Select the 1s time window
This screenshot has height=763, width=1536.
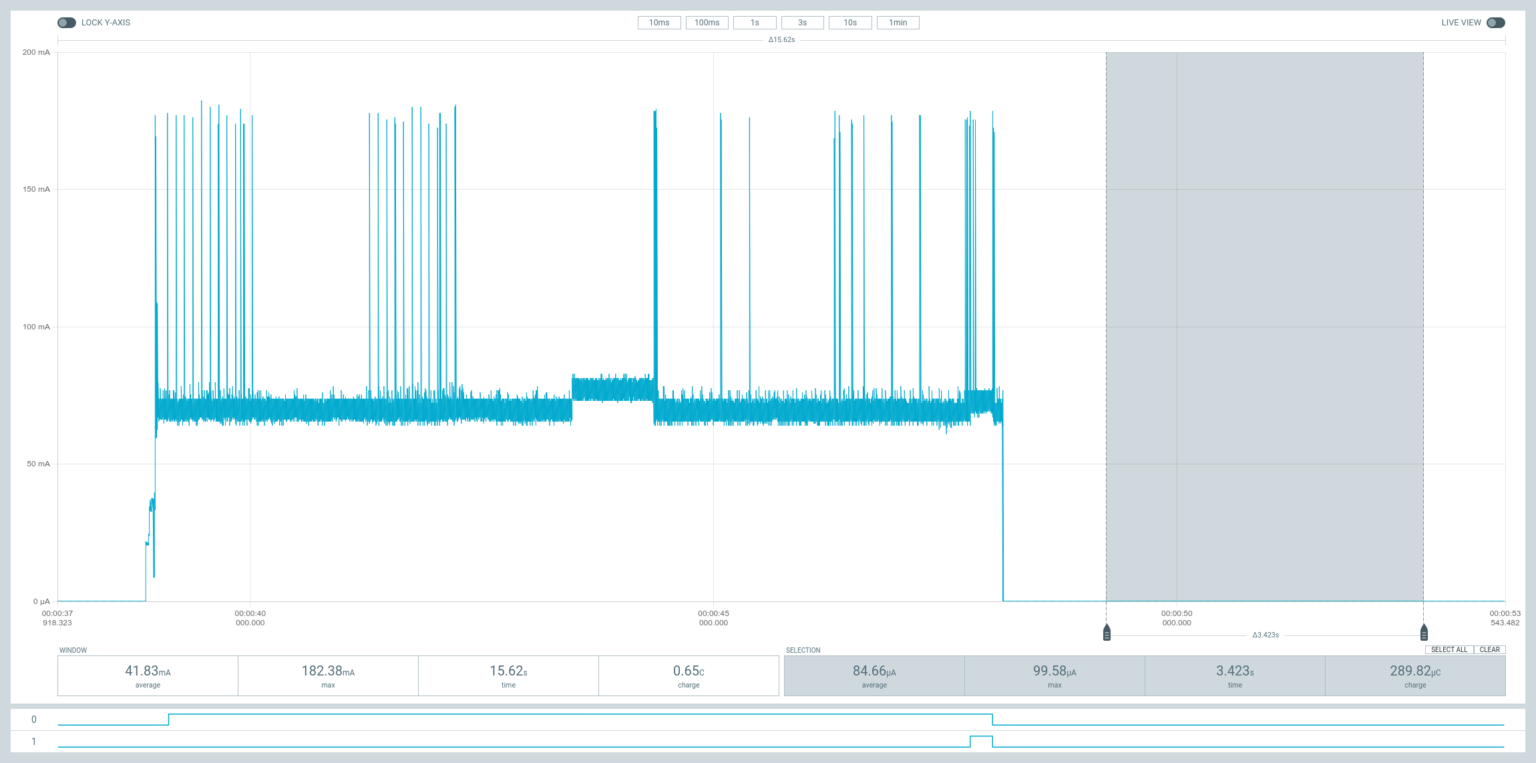click(754, 22)
